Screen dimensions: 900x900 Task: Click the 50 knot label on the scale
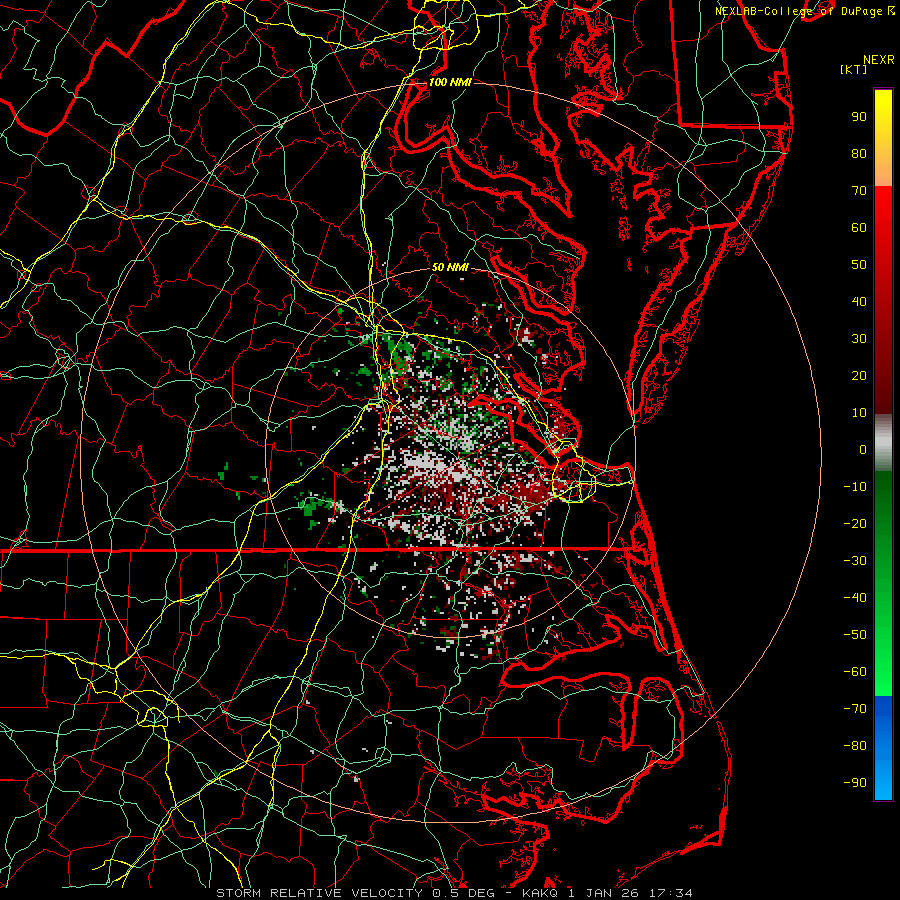859,265
